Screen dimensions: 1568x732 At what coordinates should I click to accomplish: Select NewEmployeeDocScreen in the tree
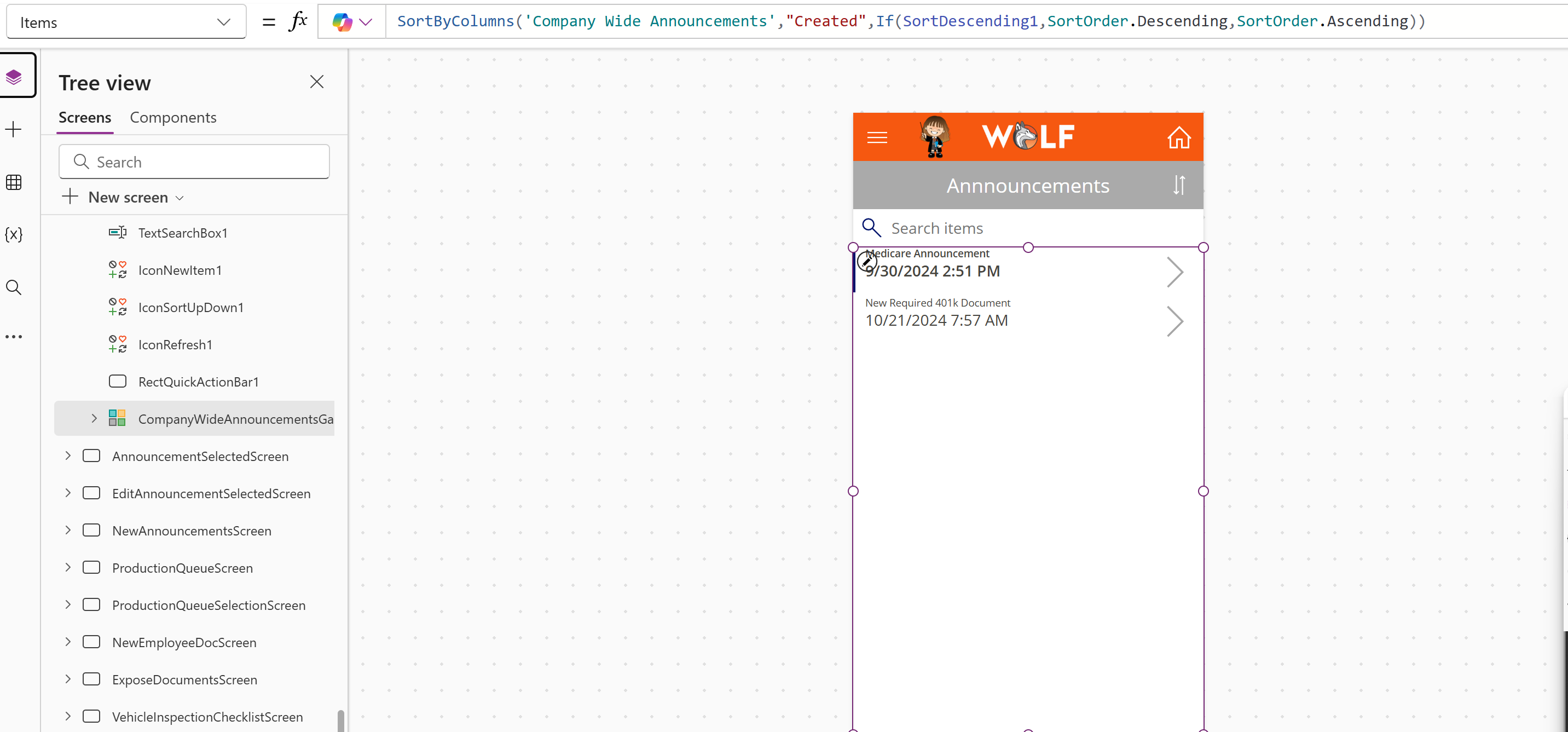tap(184, 642)
